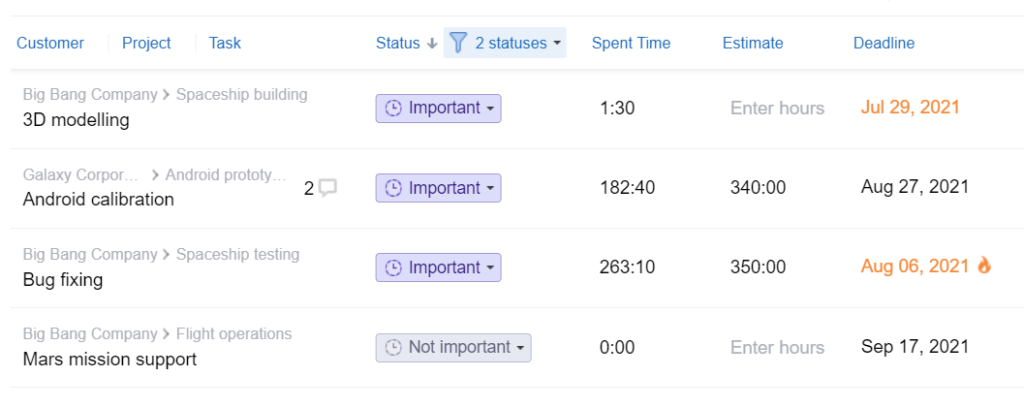Sort by Customer column header
Image resolution: width=1024 pixels, height=408 pixels.
[x=50, y=43]
